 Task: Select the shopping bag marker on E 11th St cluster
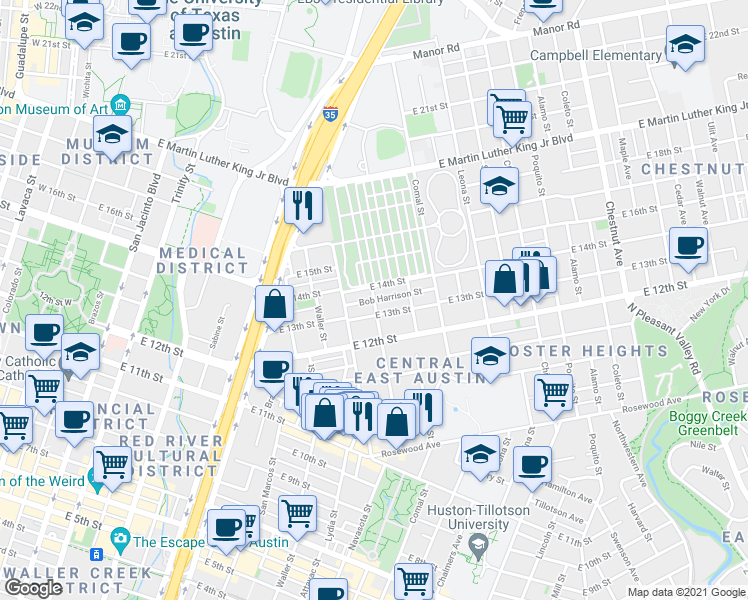coord(324,413)
